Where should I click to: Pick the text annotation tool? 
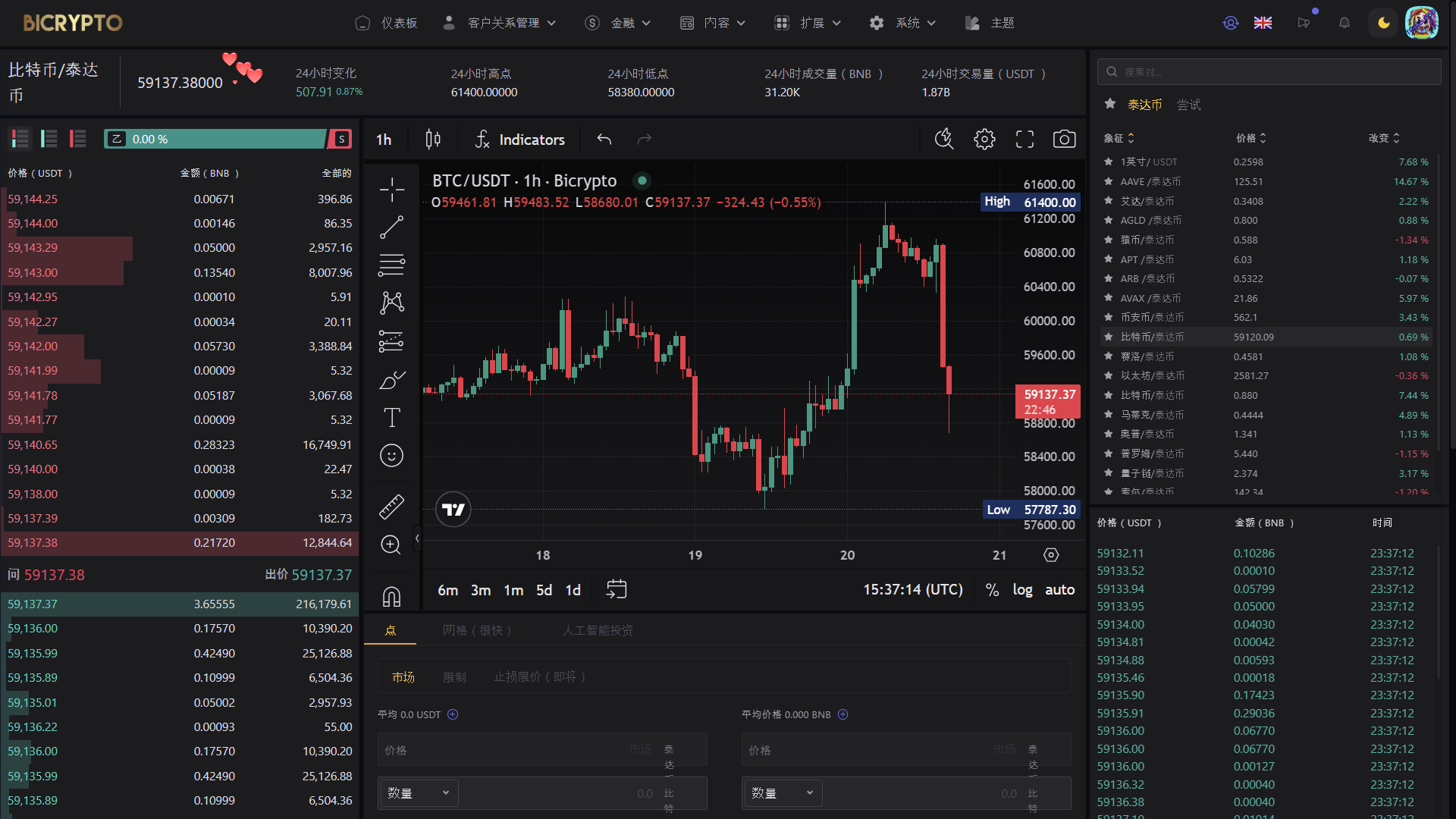coord(391,417)
